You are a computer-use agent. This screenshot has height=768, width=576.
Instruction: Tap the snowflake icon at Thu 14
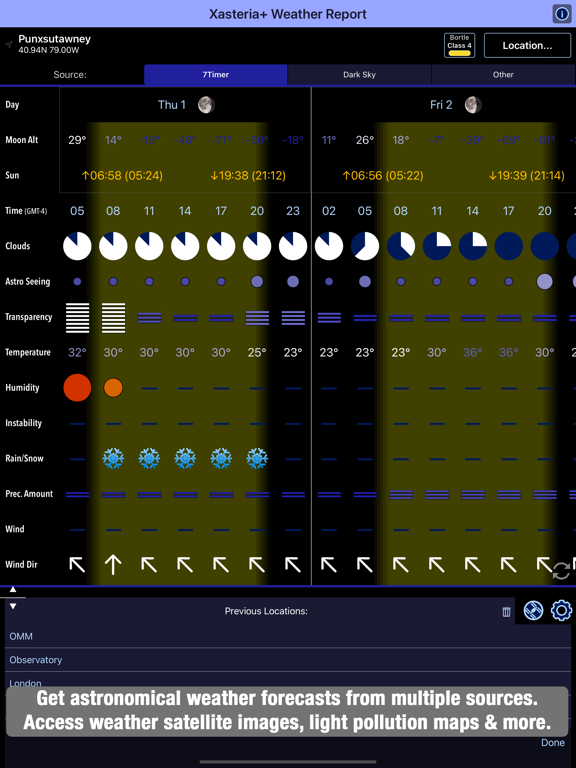click(185, 458)
